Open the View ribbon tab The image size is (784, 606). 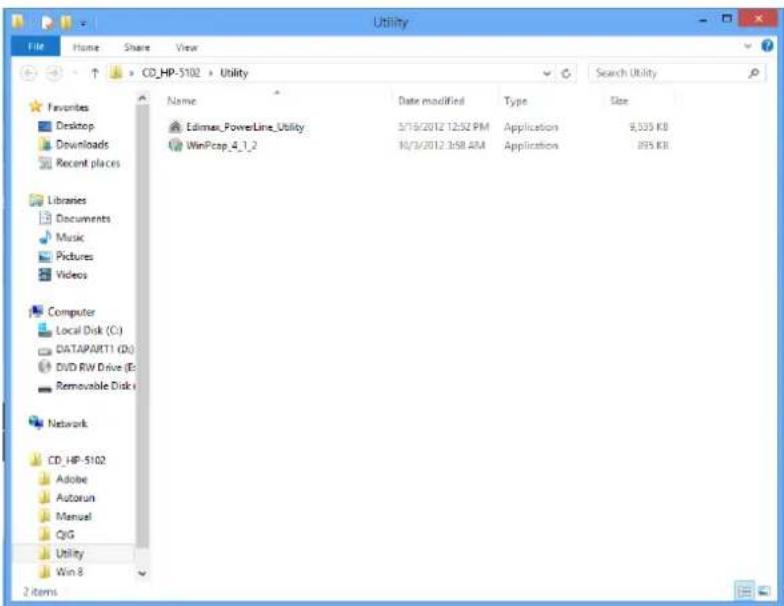point(186,48)
